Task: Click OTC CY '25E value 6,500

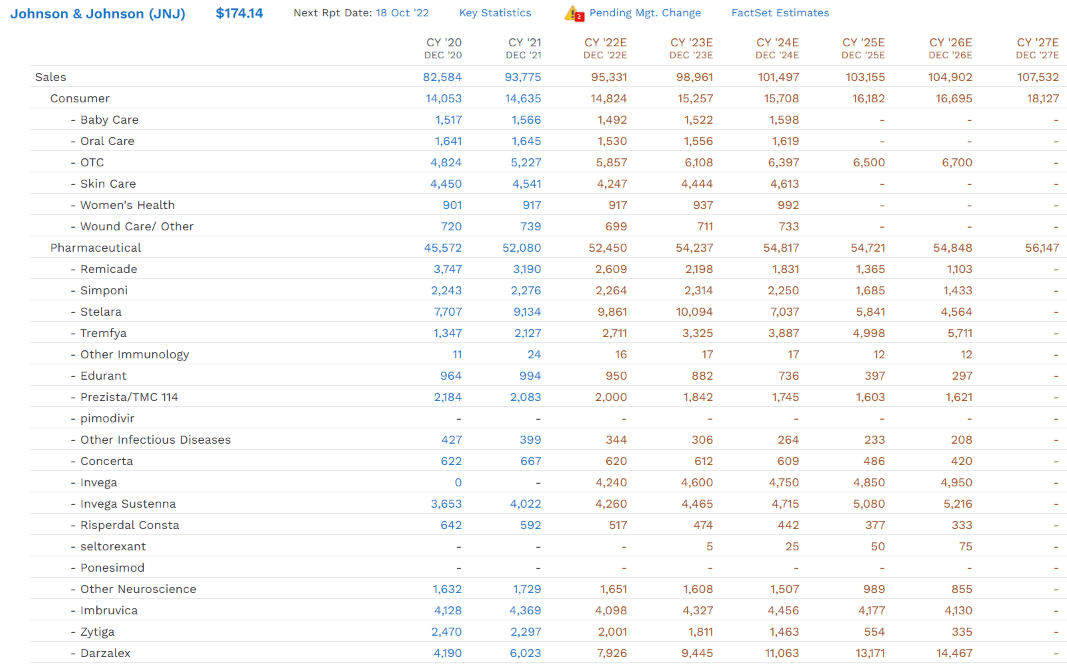Action: point(869,163)
